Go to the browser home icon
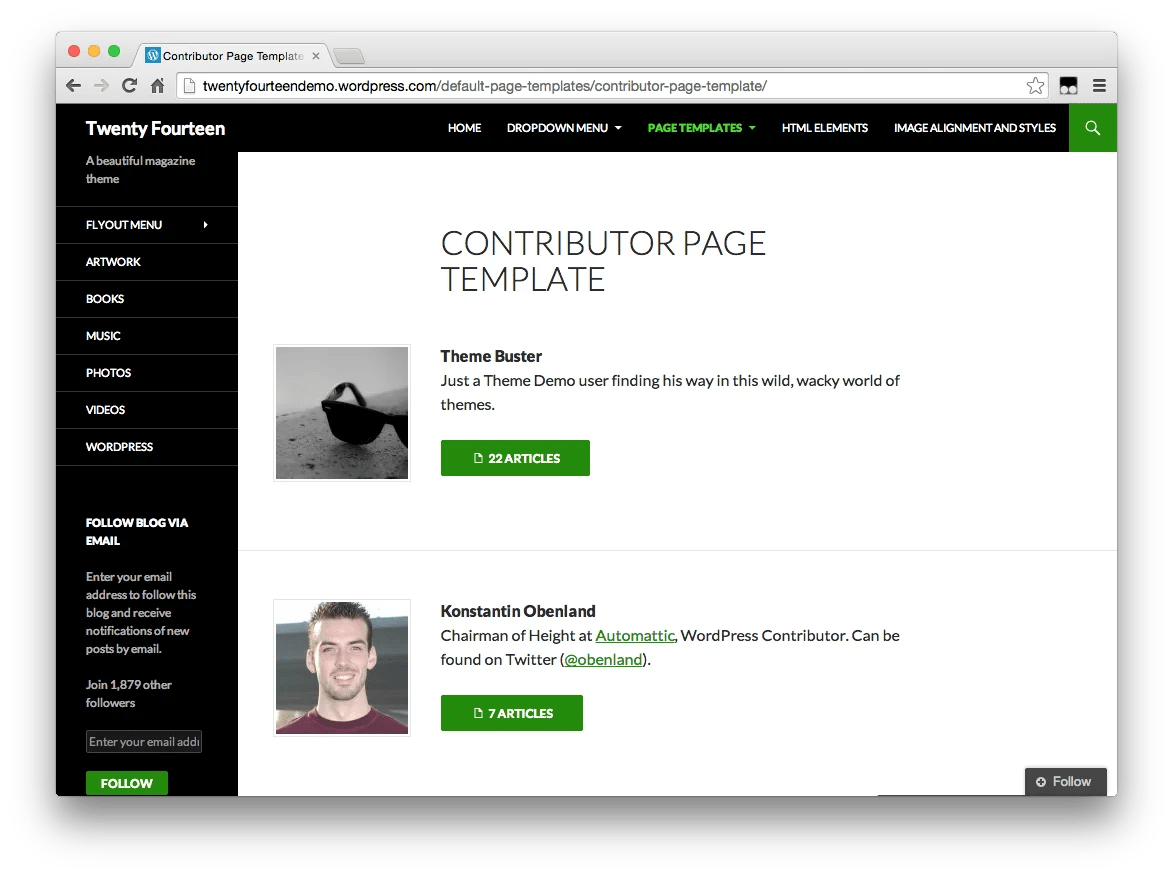 157,85
